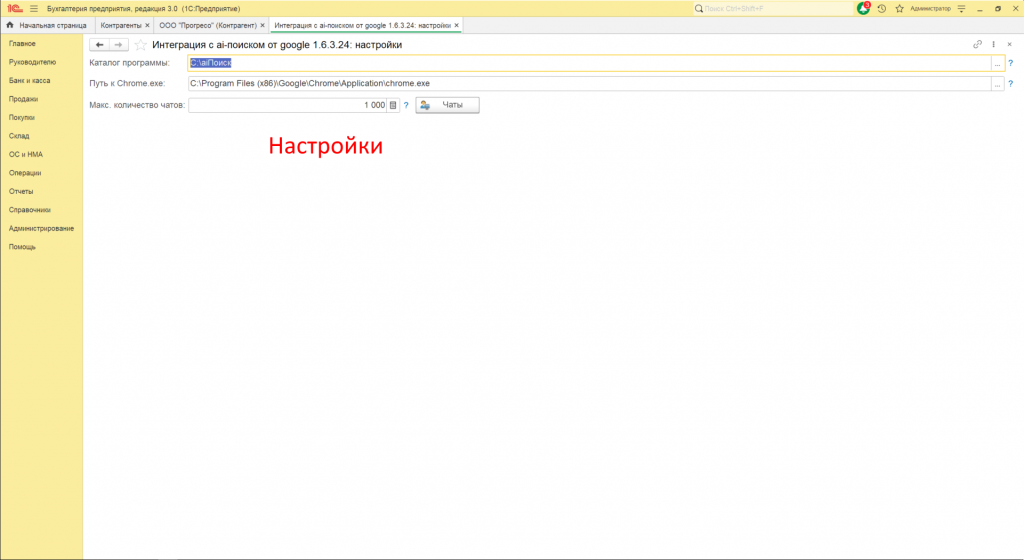Image resolution: width=1024 pixels, height=560 pixels.
Task: Close the Контрагенты tab
Action: [147, 25]
